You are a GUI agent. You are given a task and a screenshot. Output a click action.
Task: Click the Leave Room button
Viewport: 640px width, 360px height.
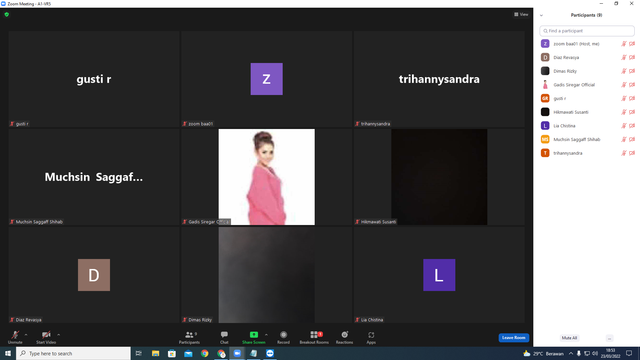pos(513,338)
